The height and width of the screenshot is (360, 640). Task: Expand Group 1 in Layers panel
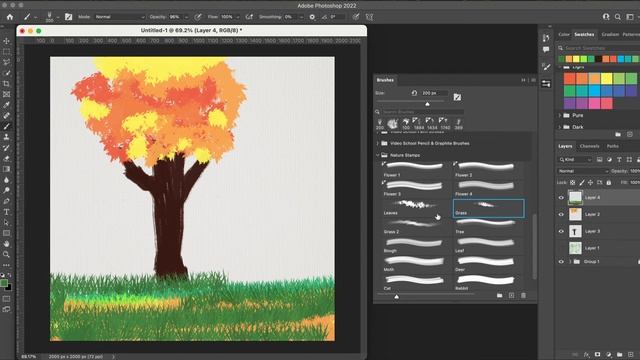[x=570, y=262]
